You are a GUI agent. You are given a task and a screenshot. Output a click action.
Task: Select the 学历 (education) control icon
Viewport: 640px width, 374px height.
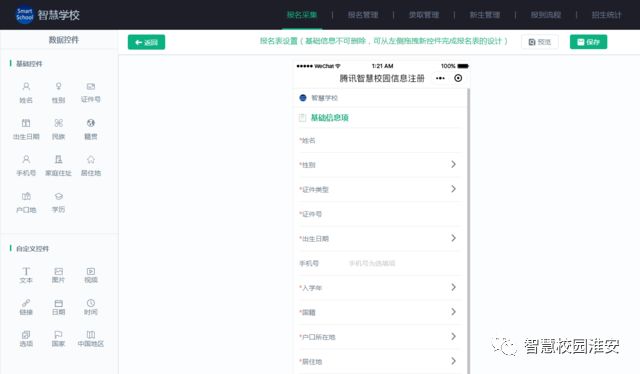point(58,196)
